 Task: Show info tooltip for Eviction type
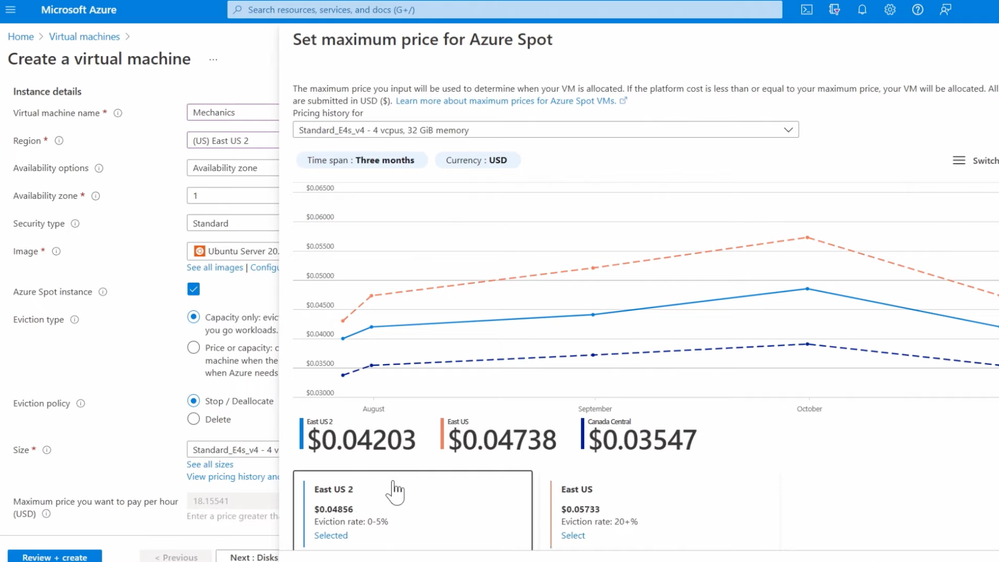coord(75,319)
